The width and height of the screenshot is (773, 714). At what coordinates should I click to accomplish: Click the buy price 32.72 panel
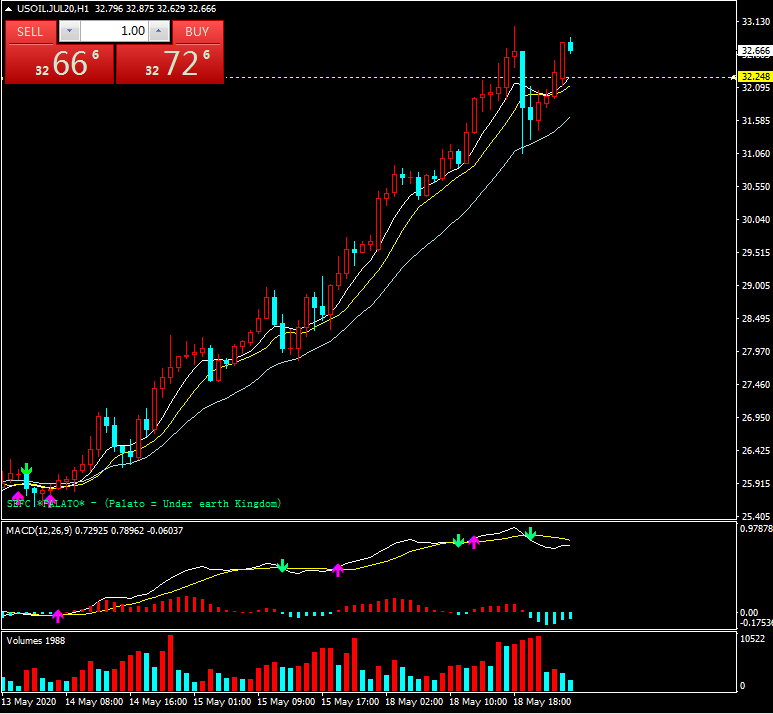(x=170, y=64)
